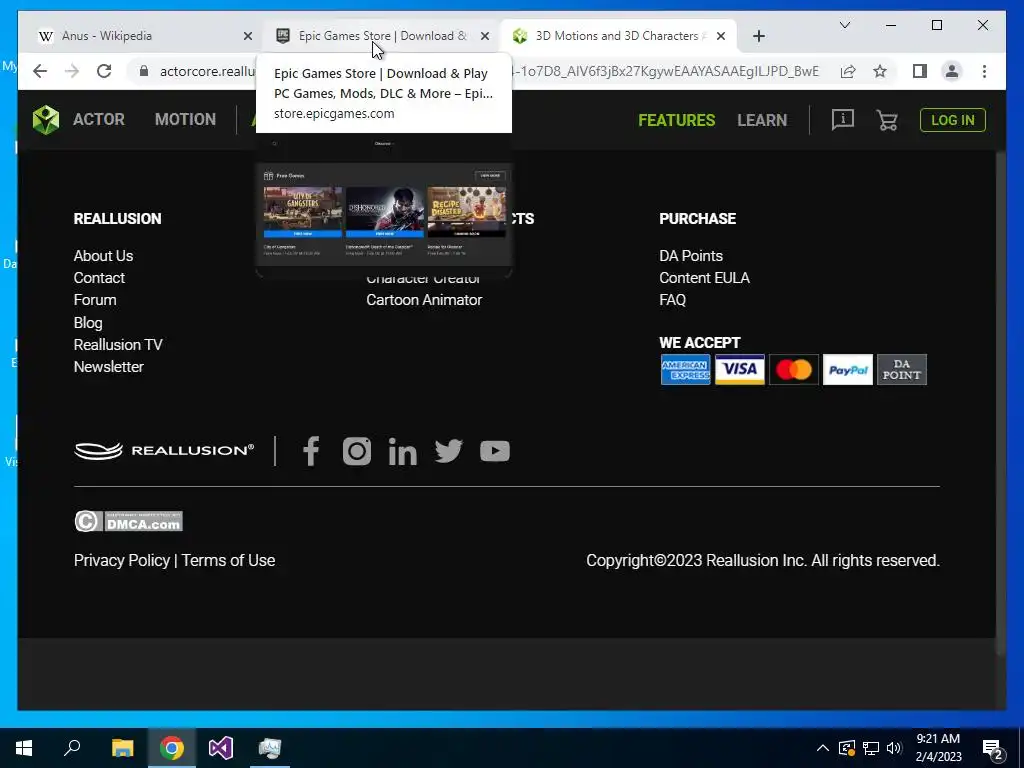Viewport: 1024px width, 768px height.
Task: Open Reallusion Twitter icon
Action: [449, 451]
